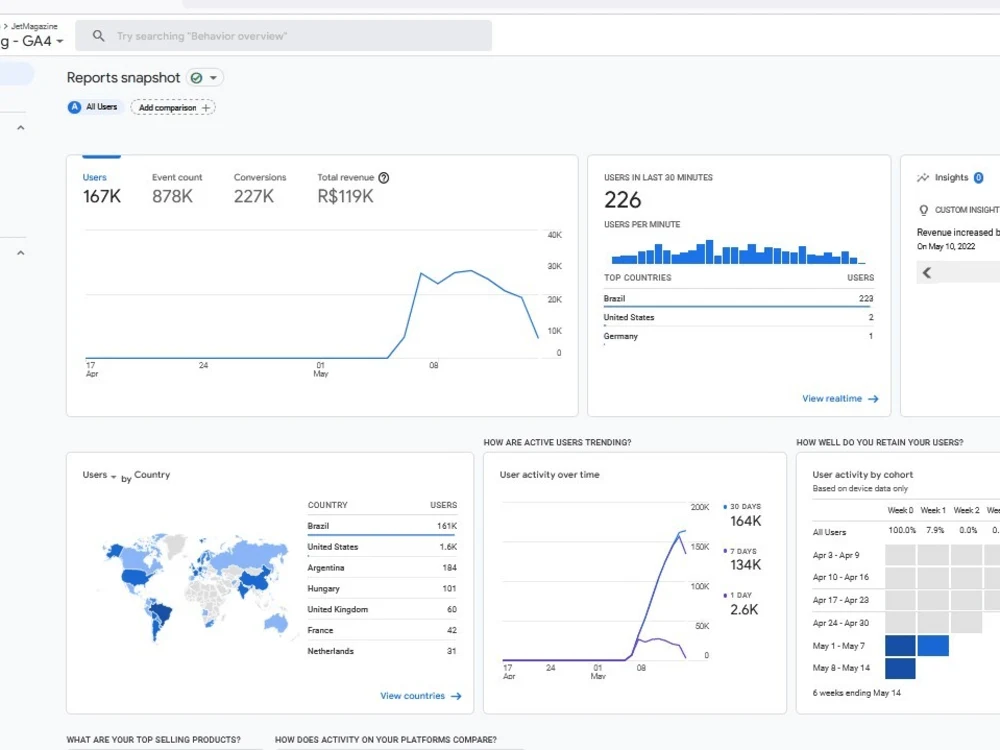Click the green check status icon beside Reports snapshot

[x=196, y=78]
